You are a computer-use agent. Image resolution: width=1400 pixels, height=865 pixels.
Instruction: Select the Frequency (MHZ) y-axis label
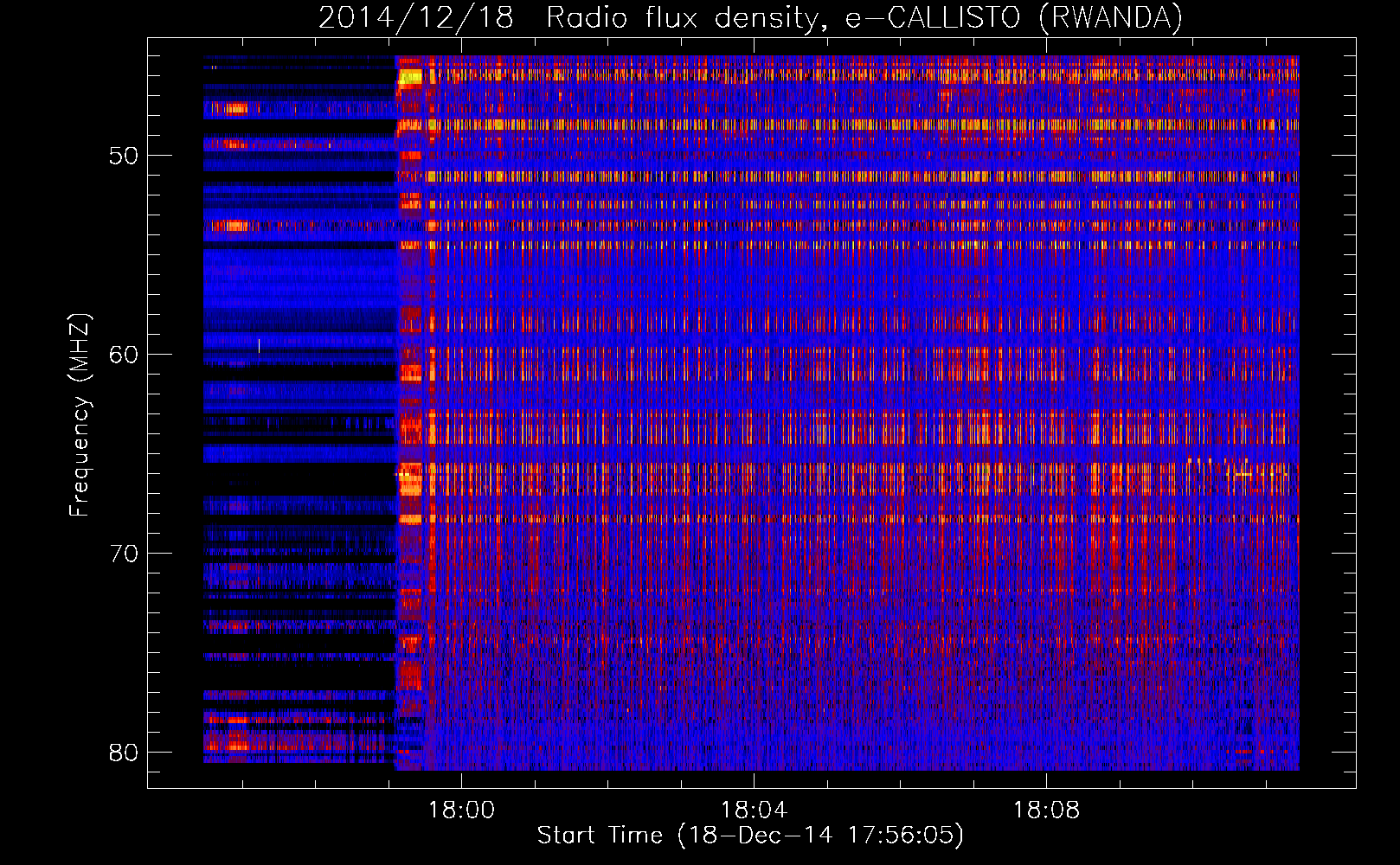click(79, 414)
